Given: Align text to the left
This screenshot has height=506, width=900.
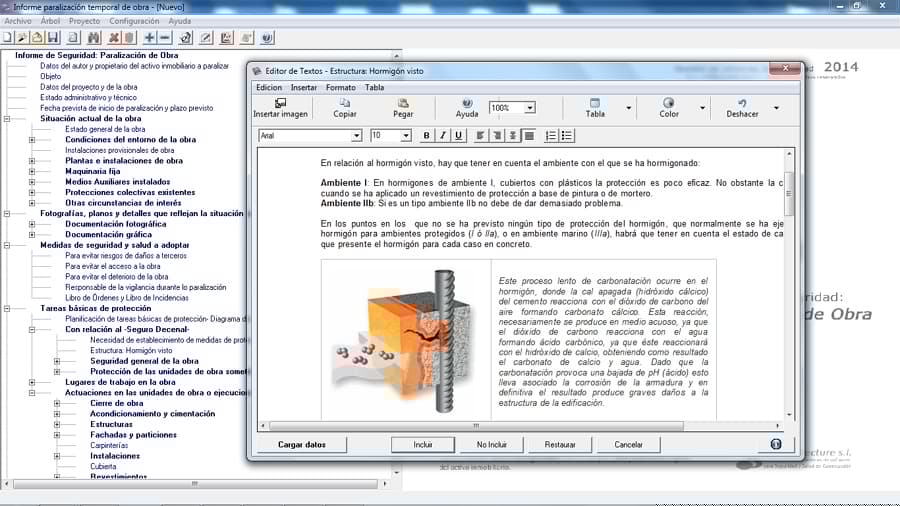Looking at the screenshot, I should pyautogui.click(x=480, y=135).
